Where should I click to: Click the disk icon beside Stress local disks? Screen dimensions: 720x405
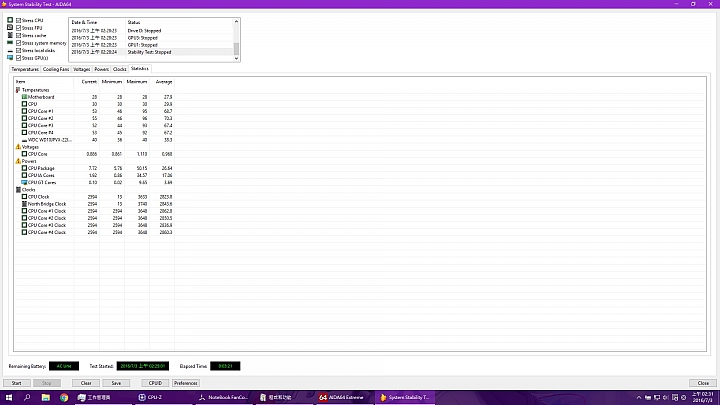(x=10, y=51)
